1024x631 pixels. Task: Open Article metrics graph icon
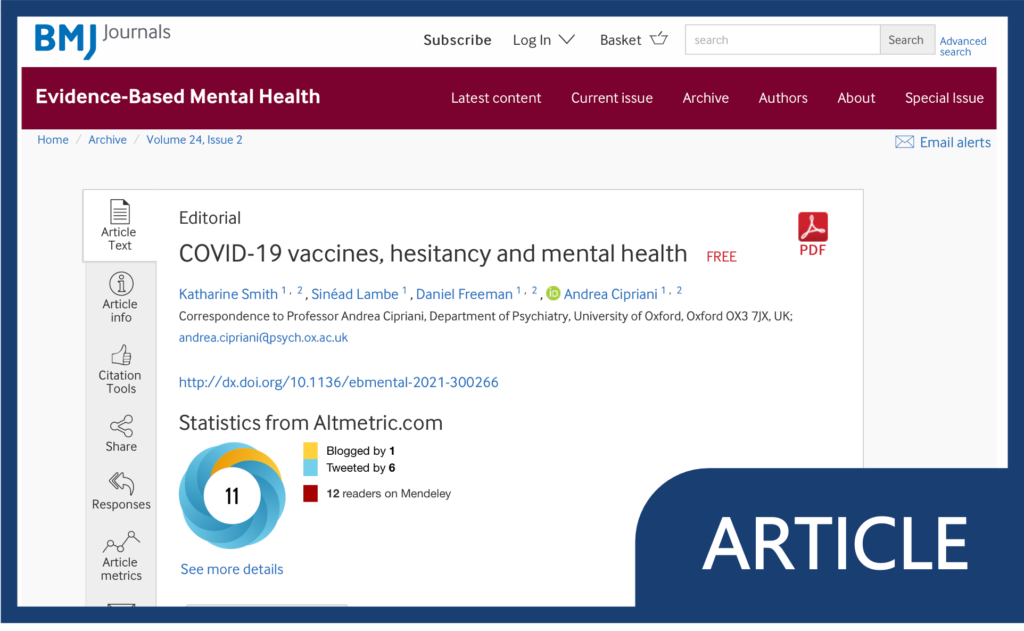pos(121,543)
